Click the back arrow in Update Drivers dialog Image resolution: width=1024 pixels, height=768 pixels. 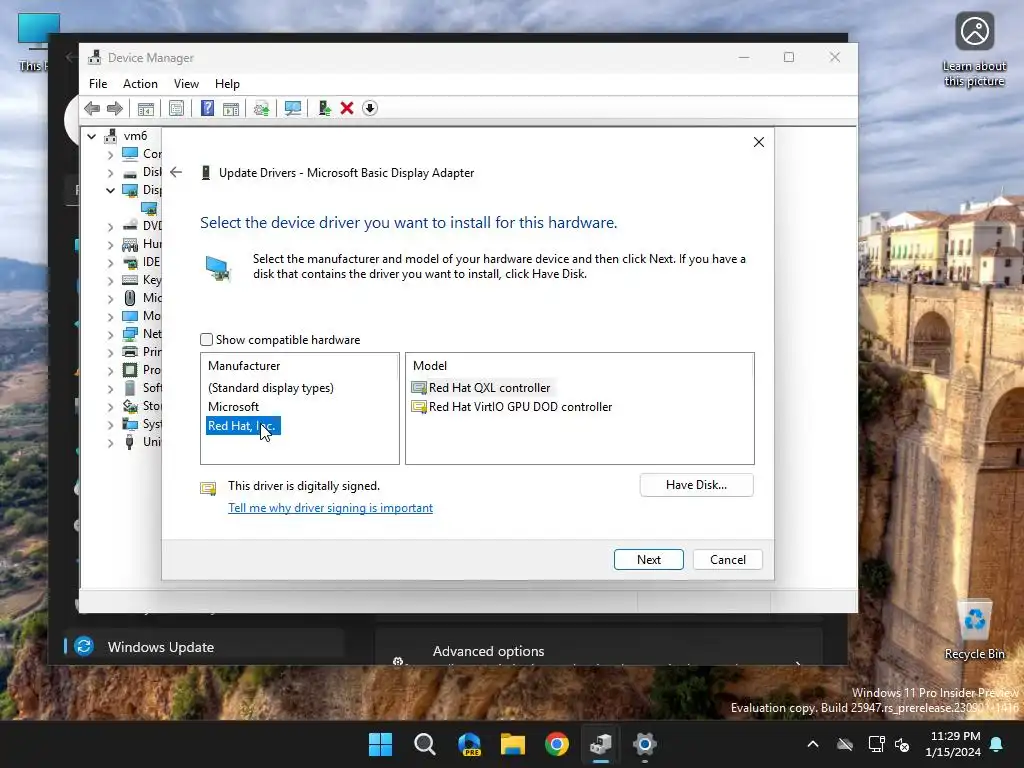point(176,172)
